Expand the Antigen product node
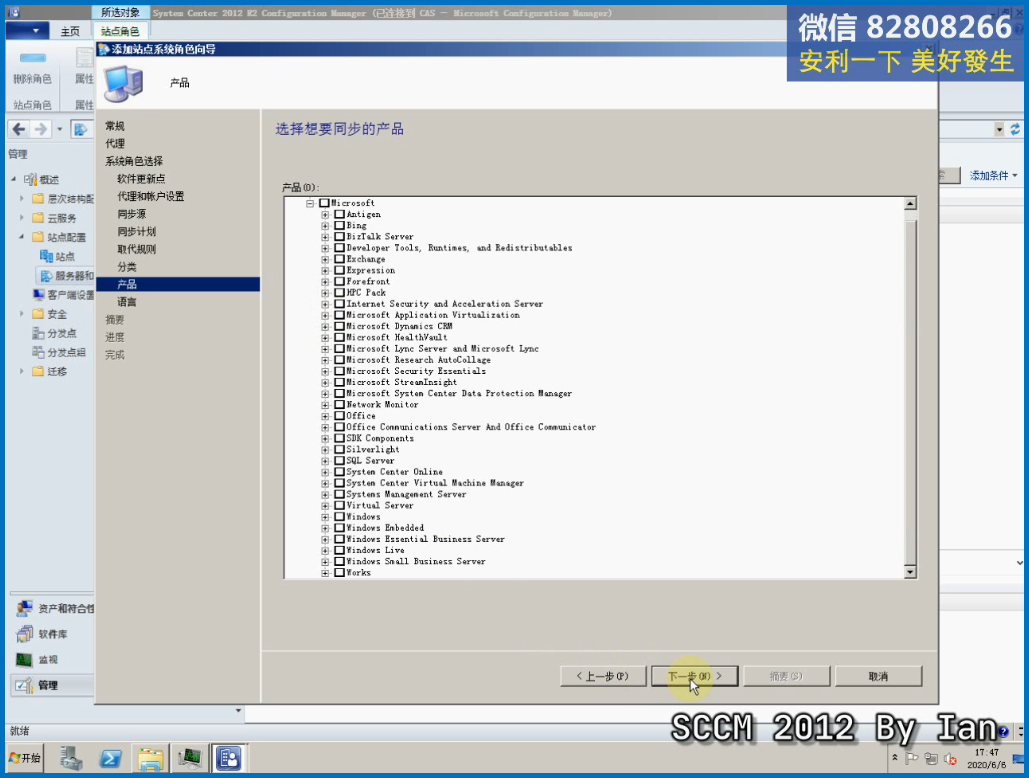 pos(325,215)
